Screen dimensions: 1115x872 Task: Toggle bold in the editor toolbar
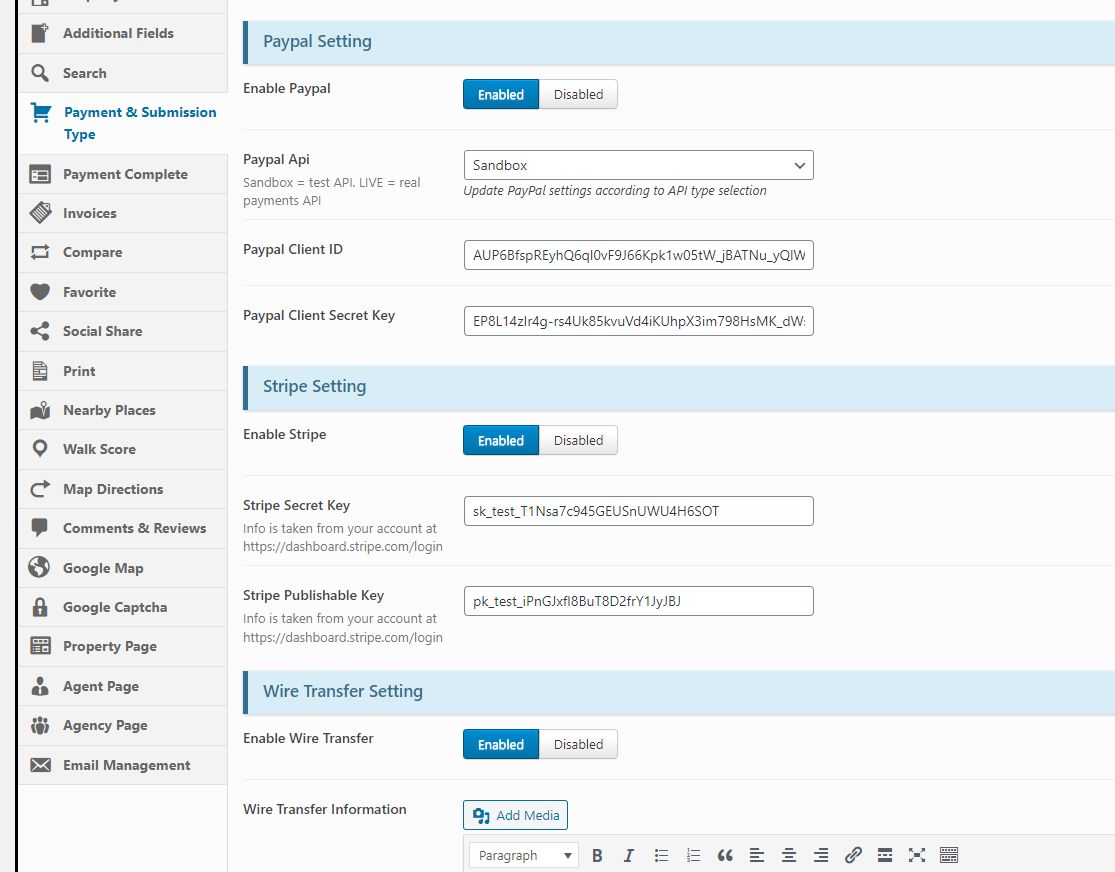597,855
